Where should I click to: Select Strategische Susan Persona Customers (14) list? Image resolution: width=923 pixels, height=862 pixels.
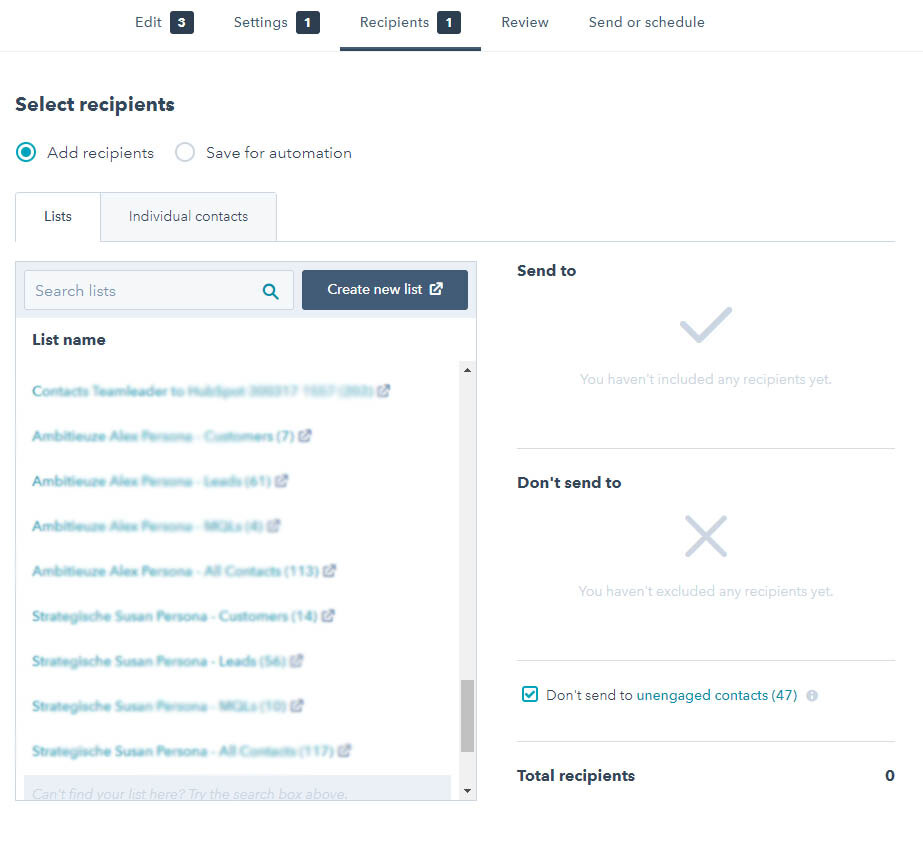tap(175, 616)
